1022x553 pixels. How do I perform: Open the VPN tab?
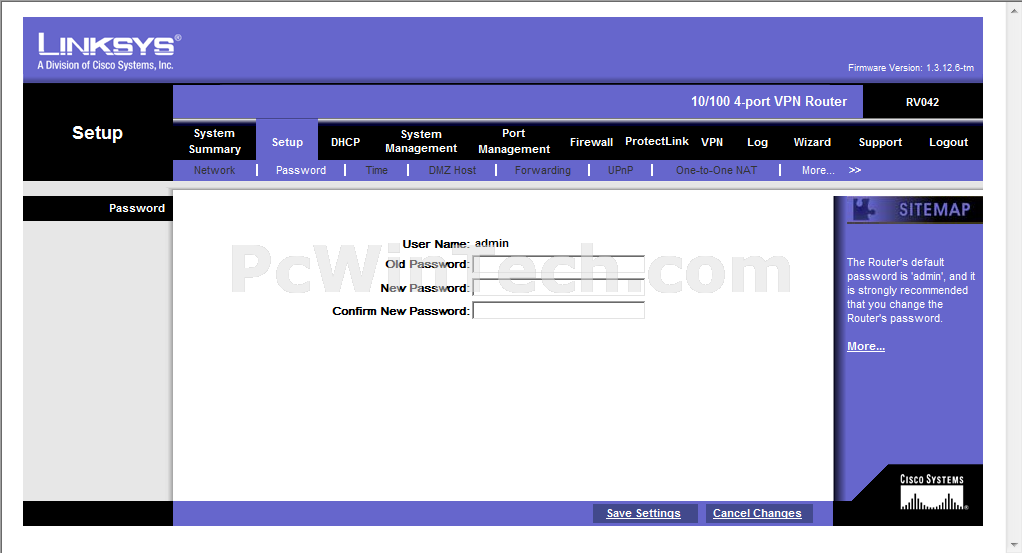click(712, 142)
